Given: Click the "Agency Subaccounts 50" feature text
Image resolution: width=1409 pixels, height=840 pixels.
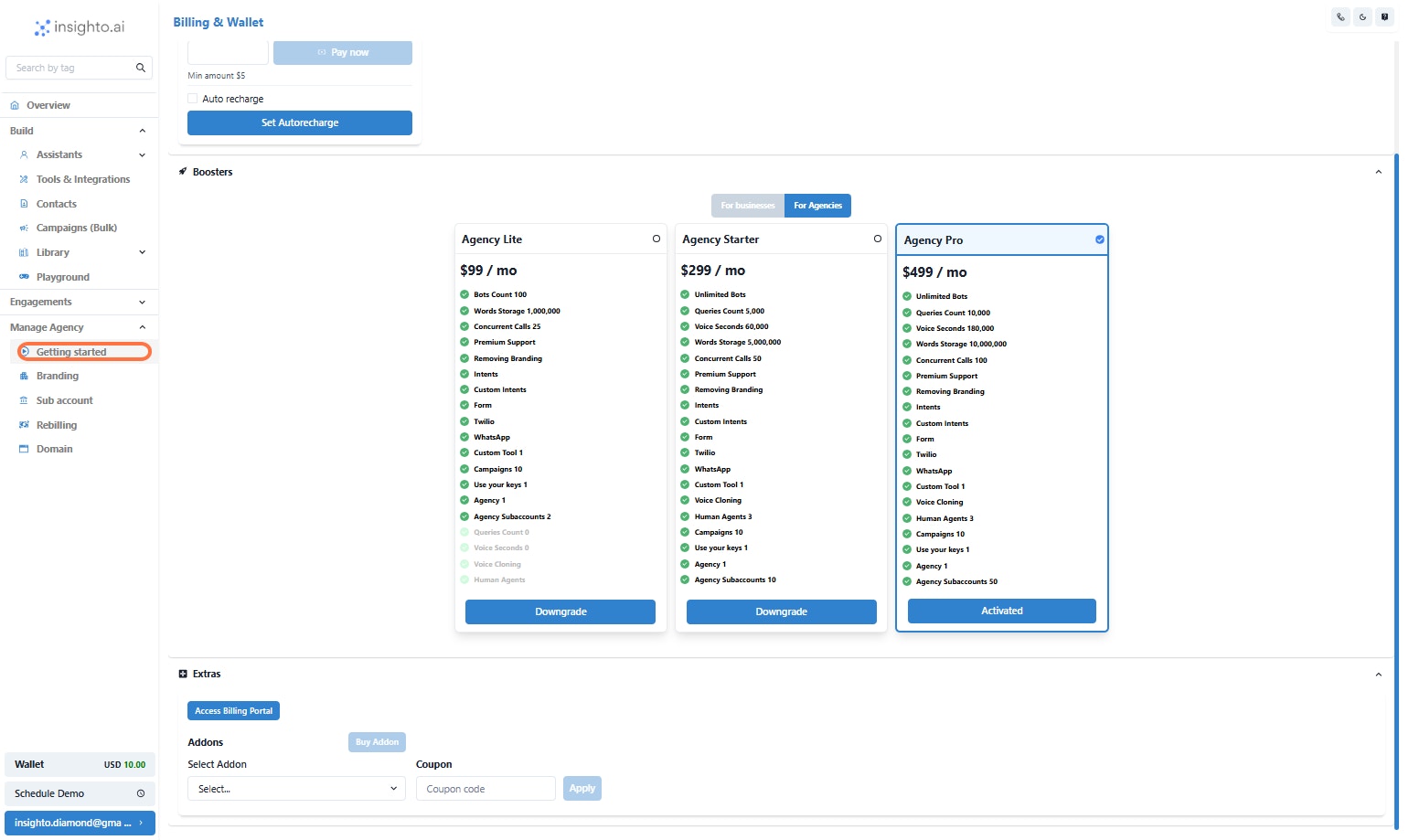Looking at the screenshot, I should point(956,581).
